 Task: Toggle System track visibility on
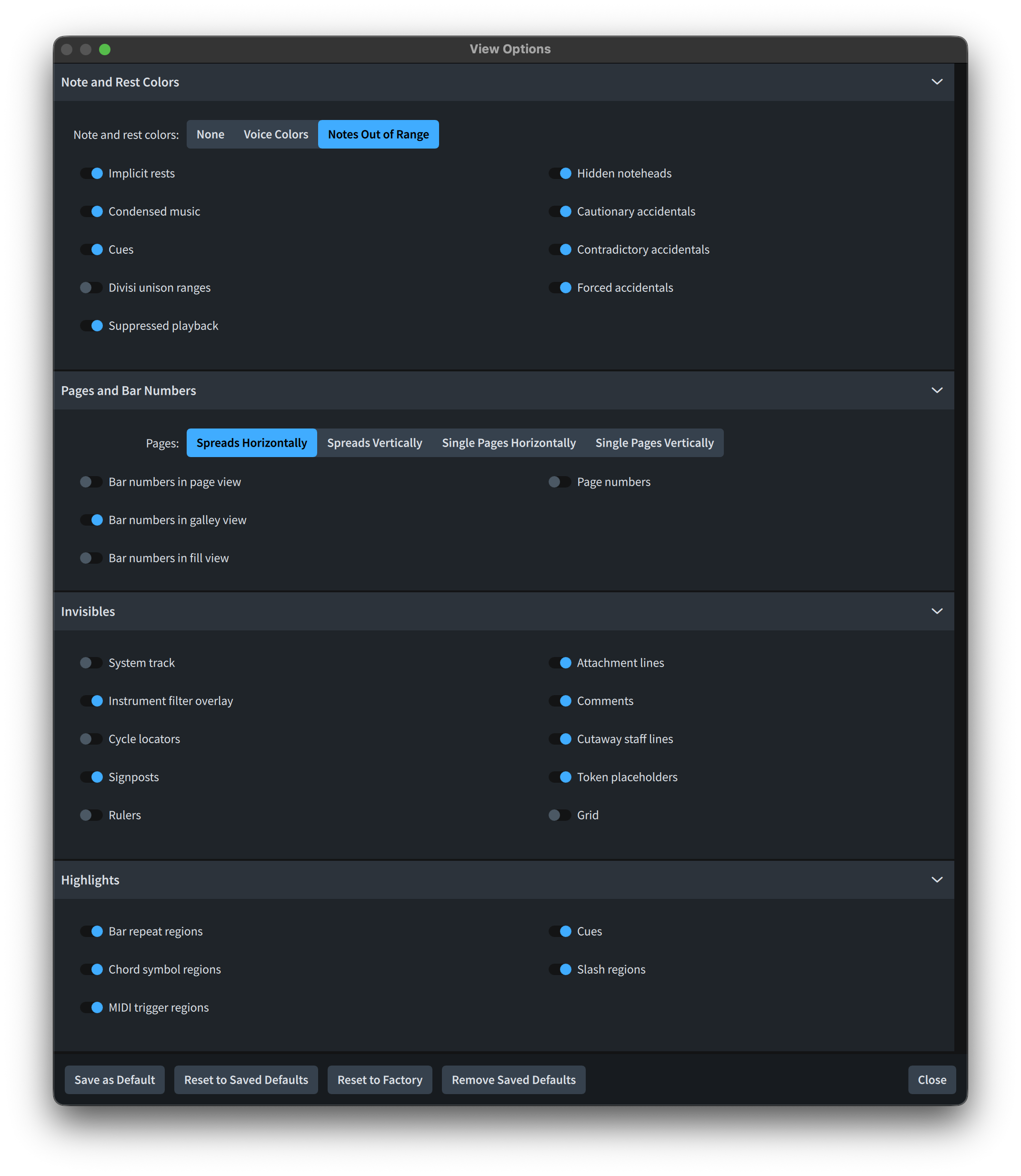point(92,663)
